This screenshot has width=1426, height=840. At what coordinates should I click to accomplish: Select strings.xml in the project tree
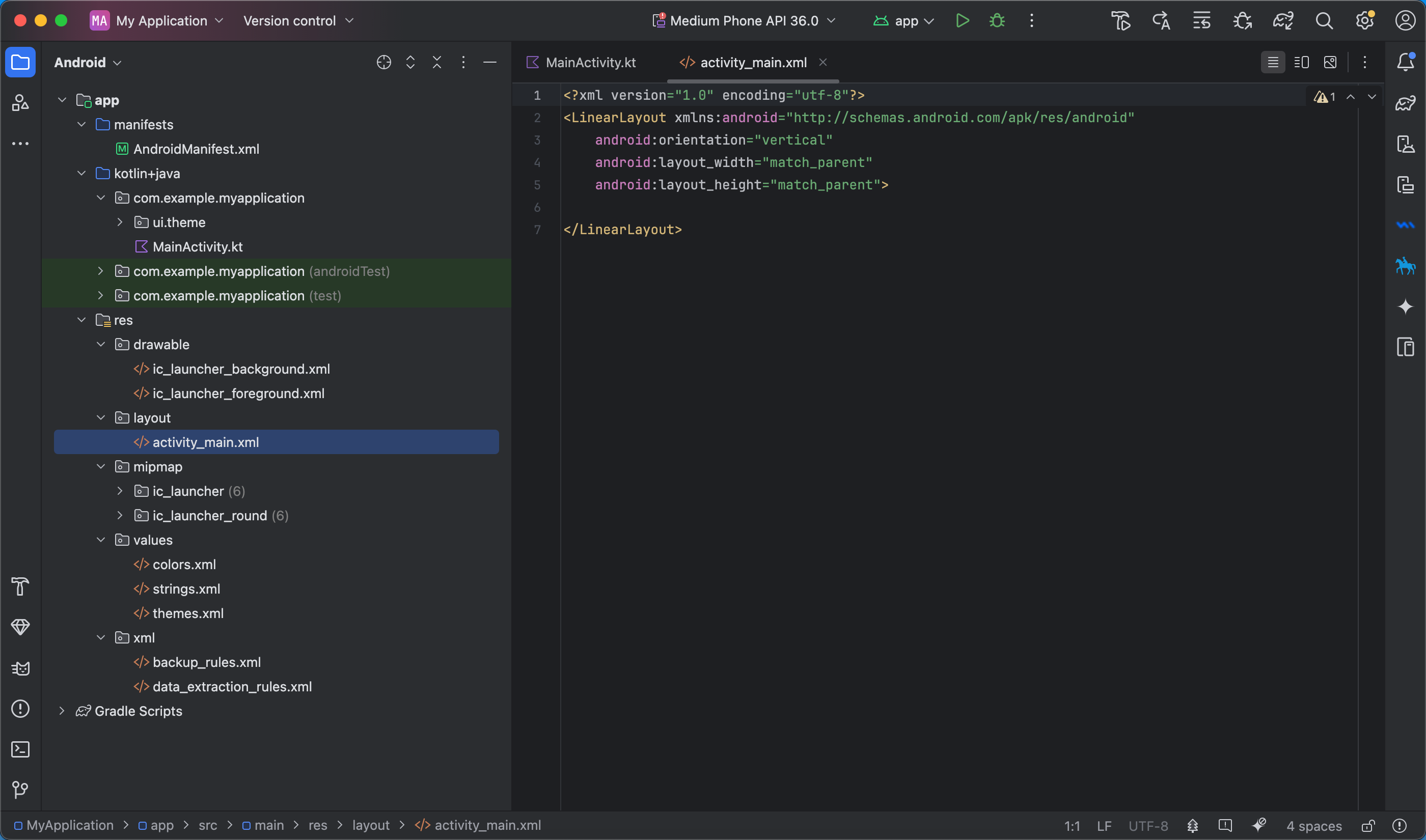click(x=186, y=589)
